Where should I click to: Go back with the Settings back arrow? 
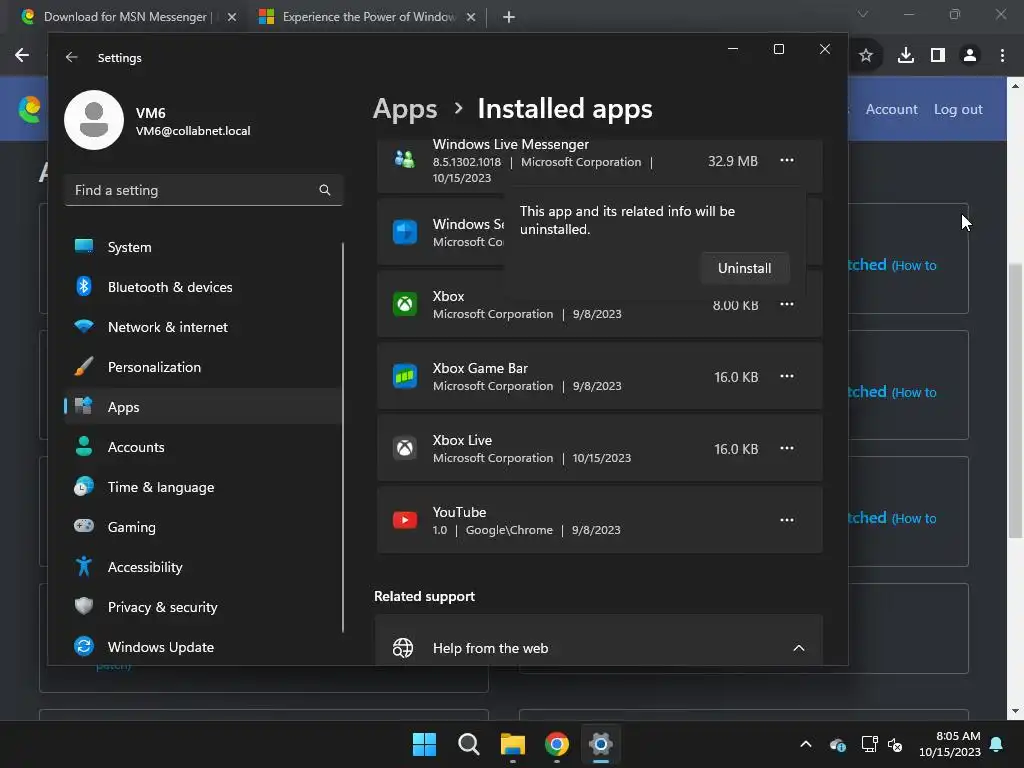pyautogui.click(x=72, y=57)
